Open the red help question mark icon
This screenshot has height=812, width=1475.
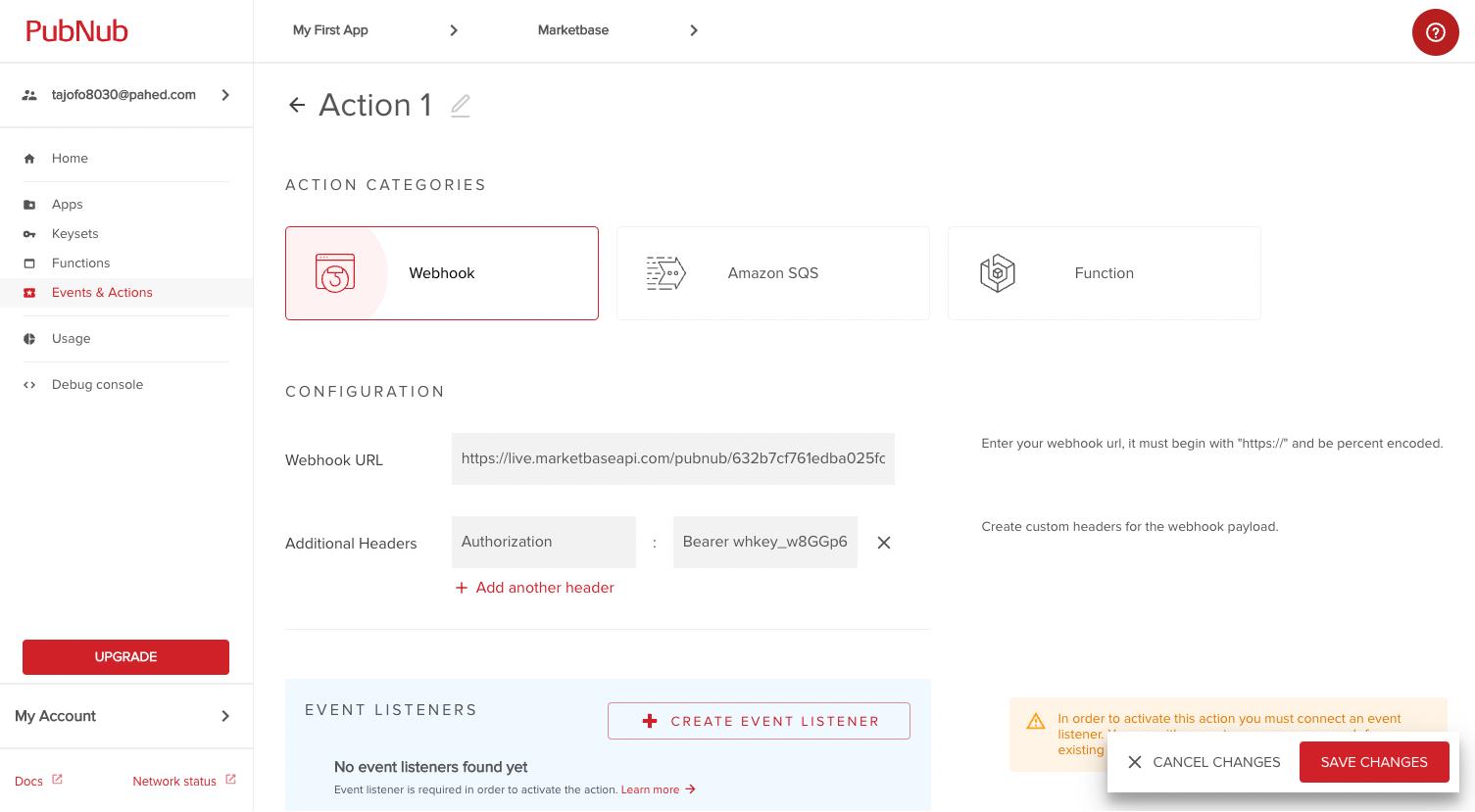click(x=1435, y=32)
